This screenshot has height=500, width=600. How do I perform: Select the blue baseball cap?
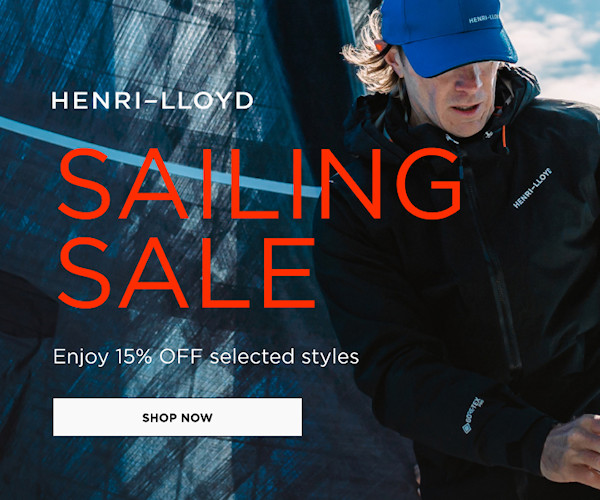point(446,34)
